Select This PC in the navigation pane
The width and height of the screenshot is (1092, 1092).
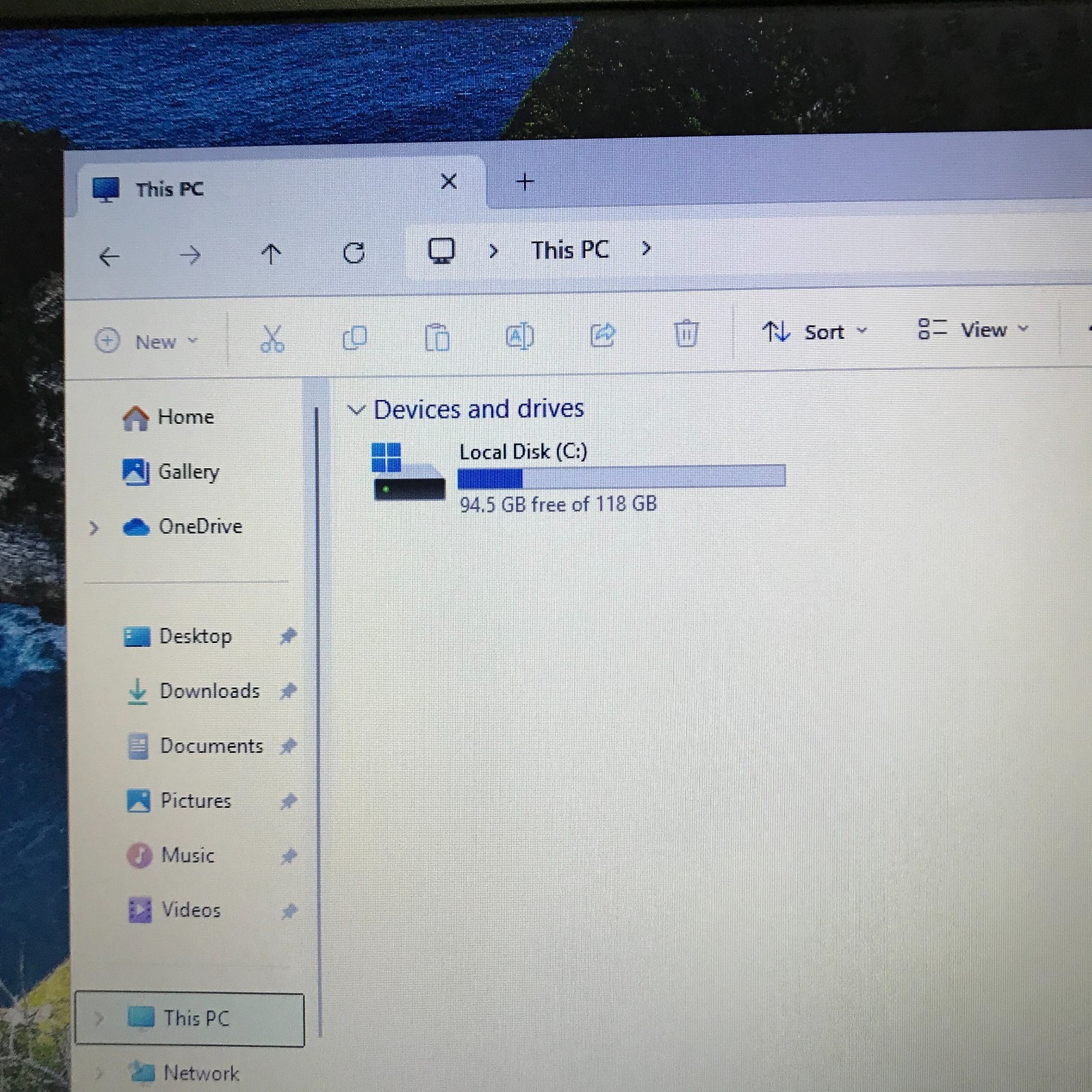point(190,1019)
